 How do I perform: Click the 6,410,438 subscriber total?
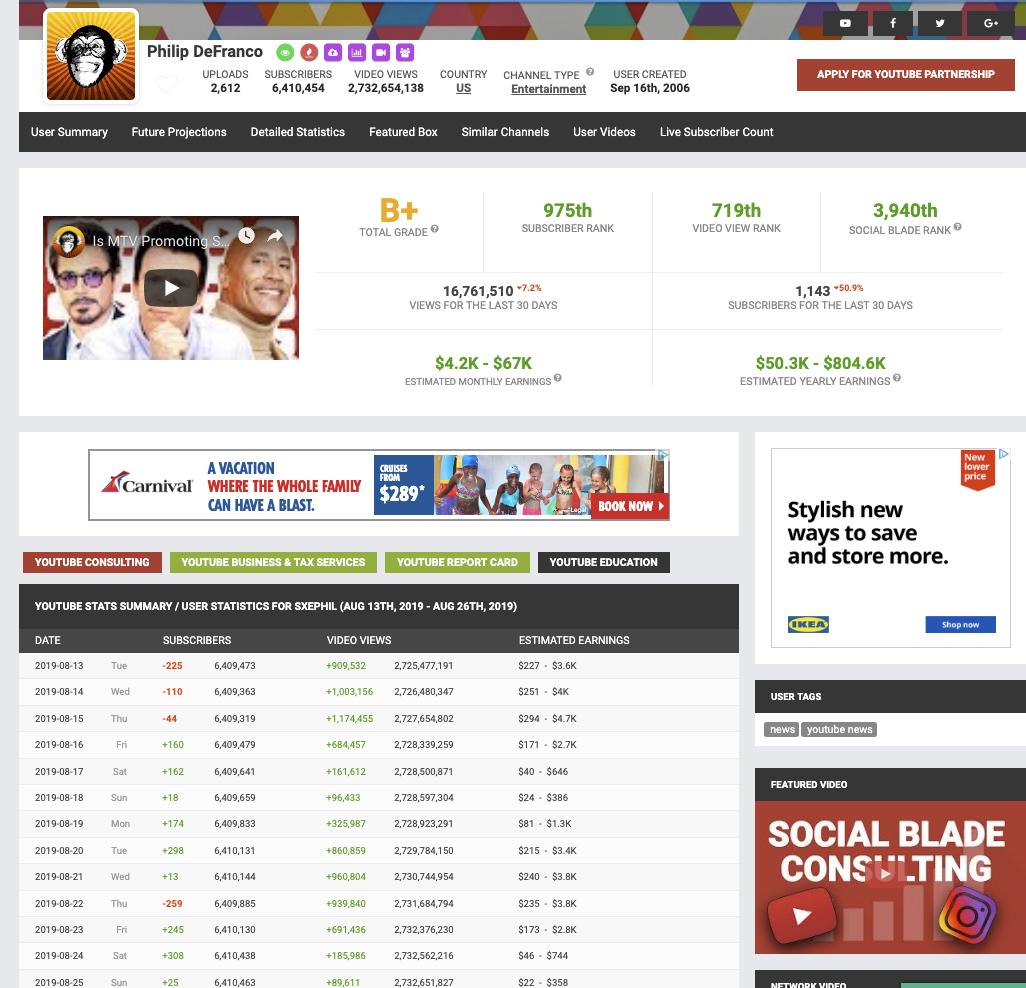[x=235, y=955]
